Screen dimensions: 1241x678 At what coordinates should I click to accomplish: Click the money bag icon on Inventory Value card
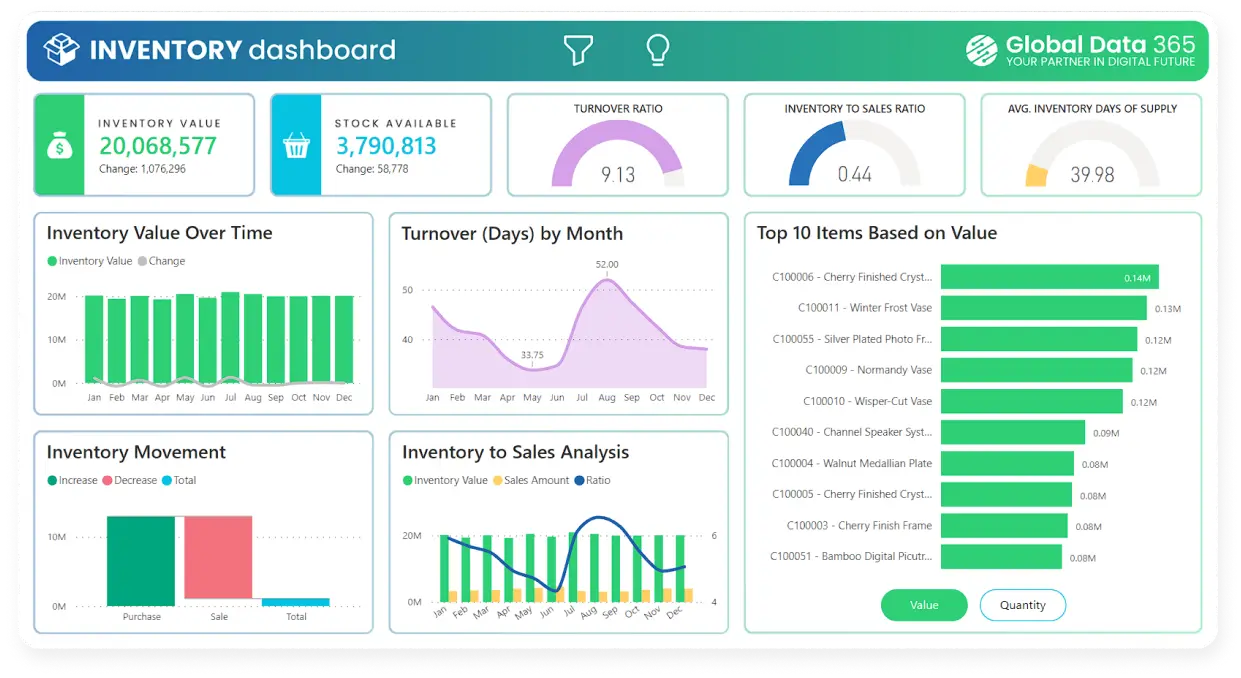(x=59, y=144)
